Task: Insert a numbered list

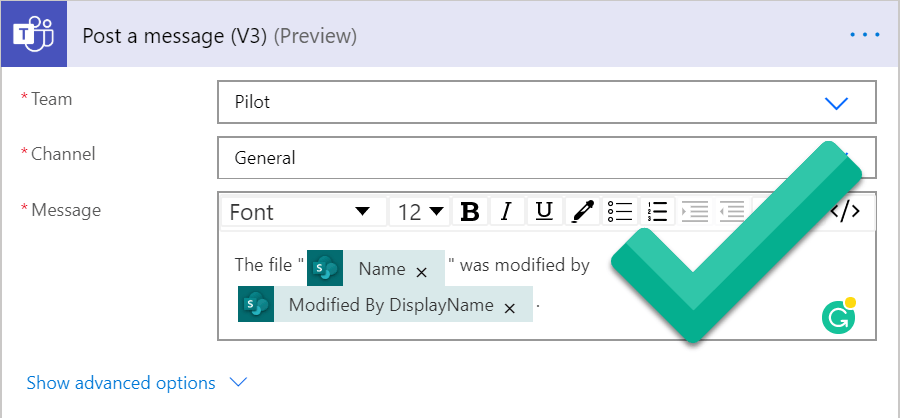Action: [x=657, y=212]
